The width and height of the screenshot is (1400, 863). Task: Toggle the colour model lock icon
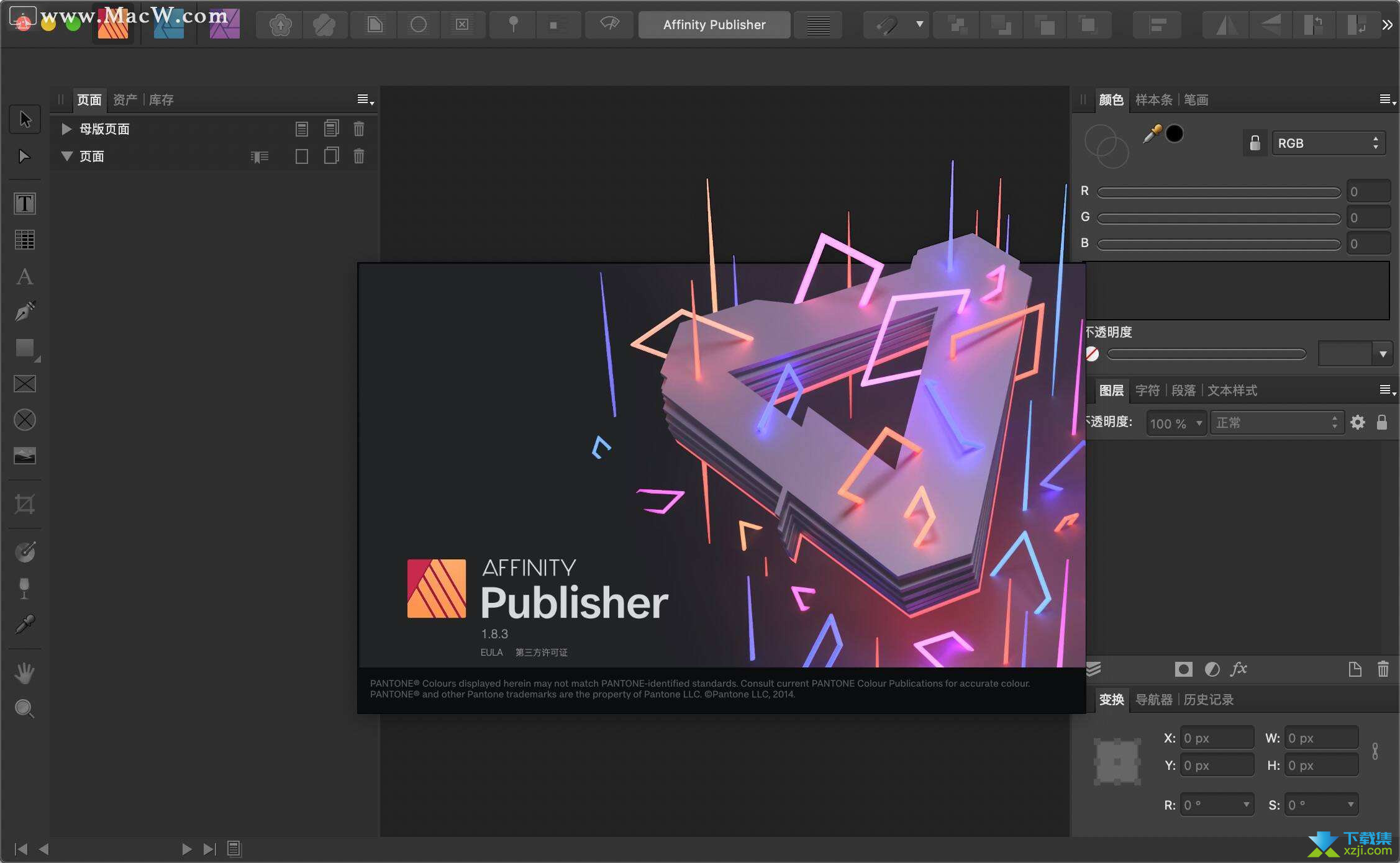[x=1255, y=143]
